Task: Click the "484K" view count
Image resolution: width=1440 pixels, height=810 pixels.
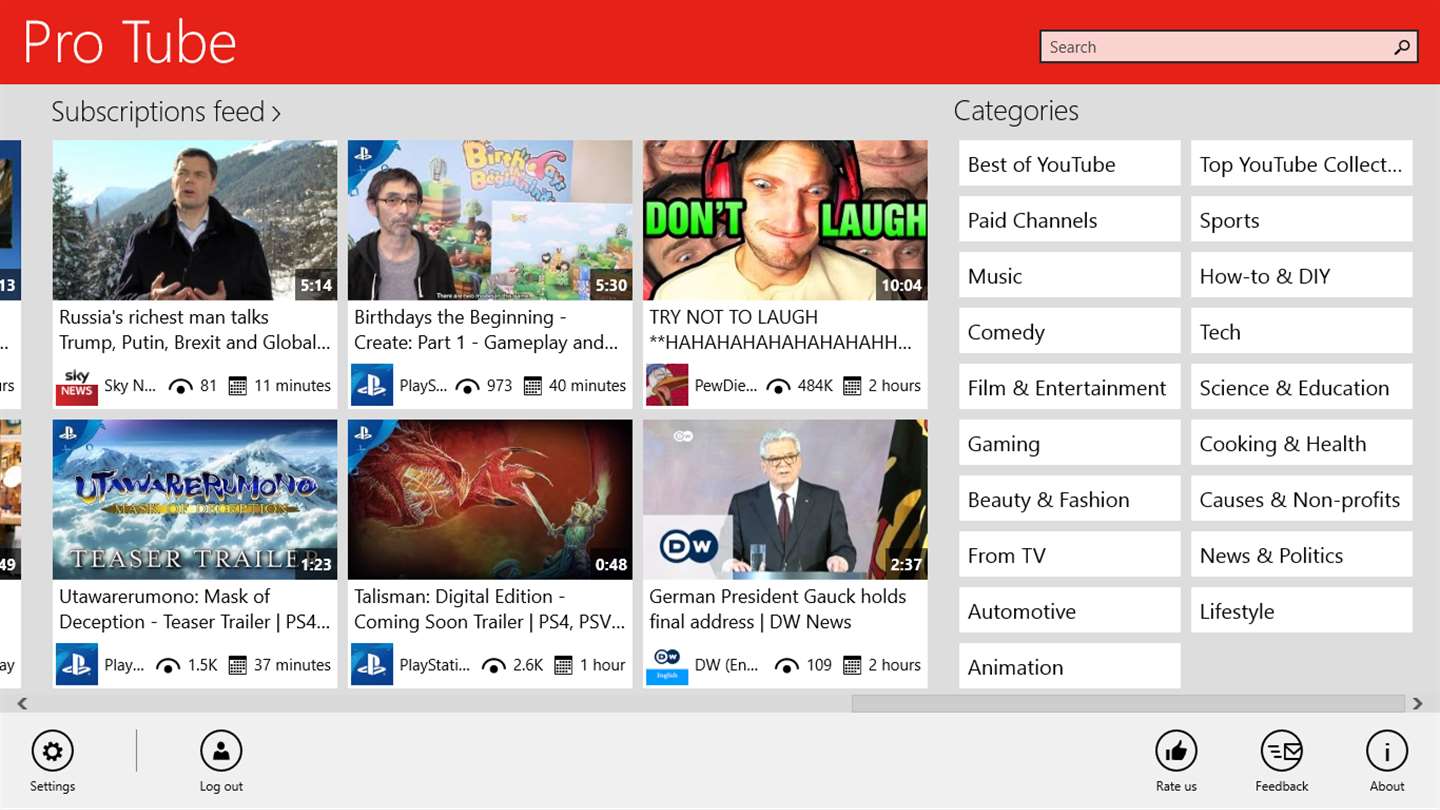Action: [x=815, y=386]
